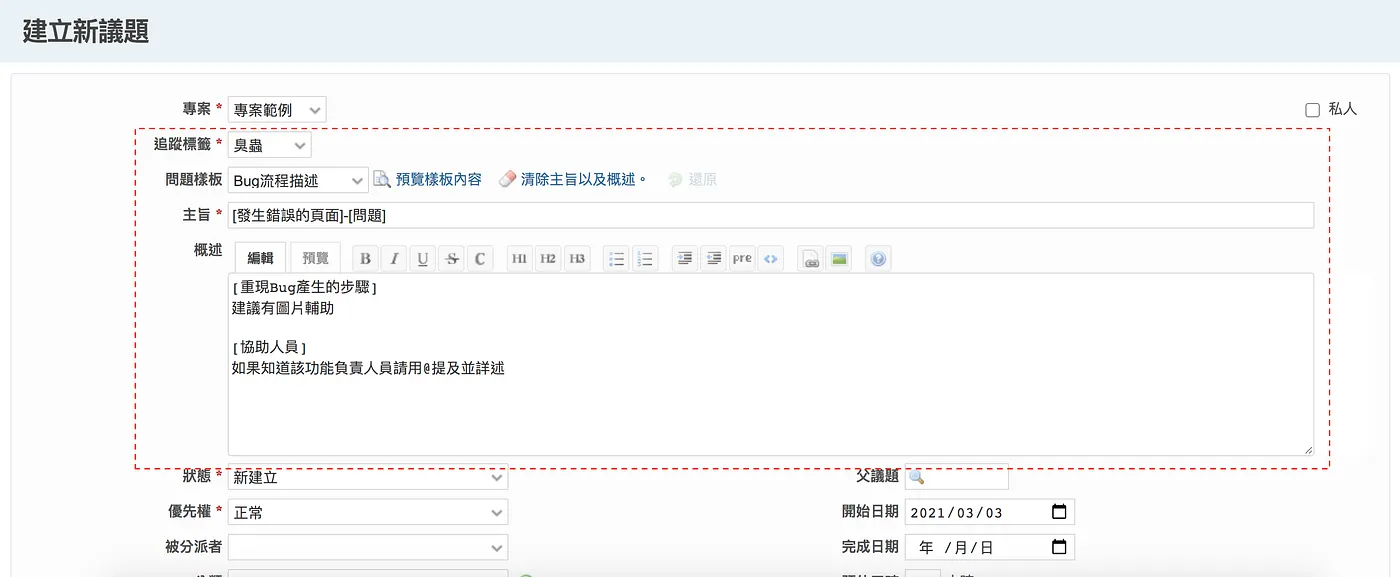This screenshot has height=577, width=1400.
Task: Open the 優先權 priority dropdown
Action: 368,512
